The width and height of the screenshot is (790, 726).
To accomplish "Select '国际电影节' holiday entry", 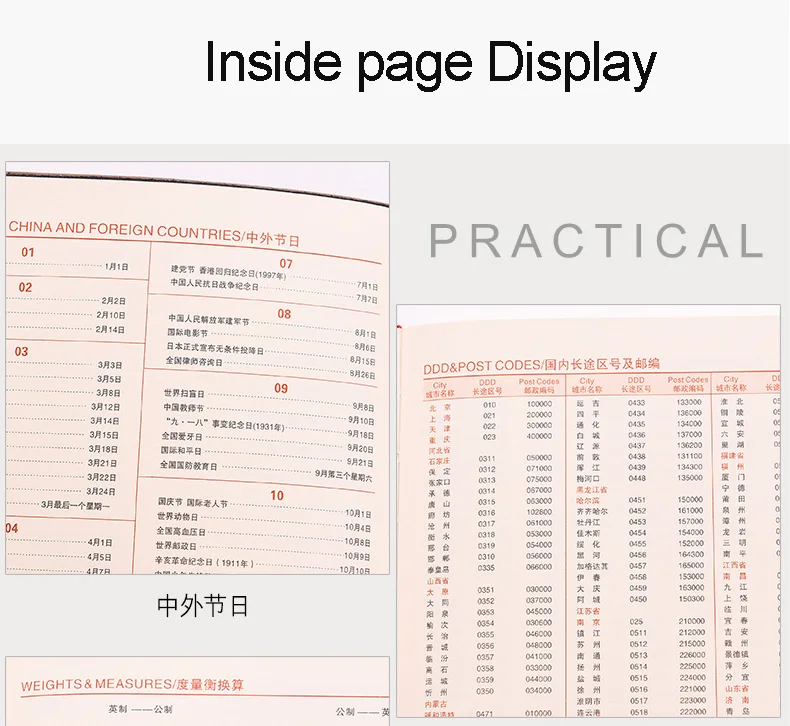I will tap(187, 333).
